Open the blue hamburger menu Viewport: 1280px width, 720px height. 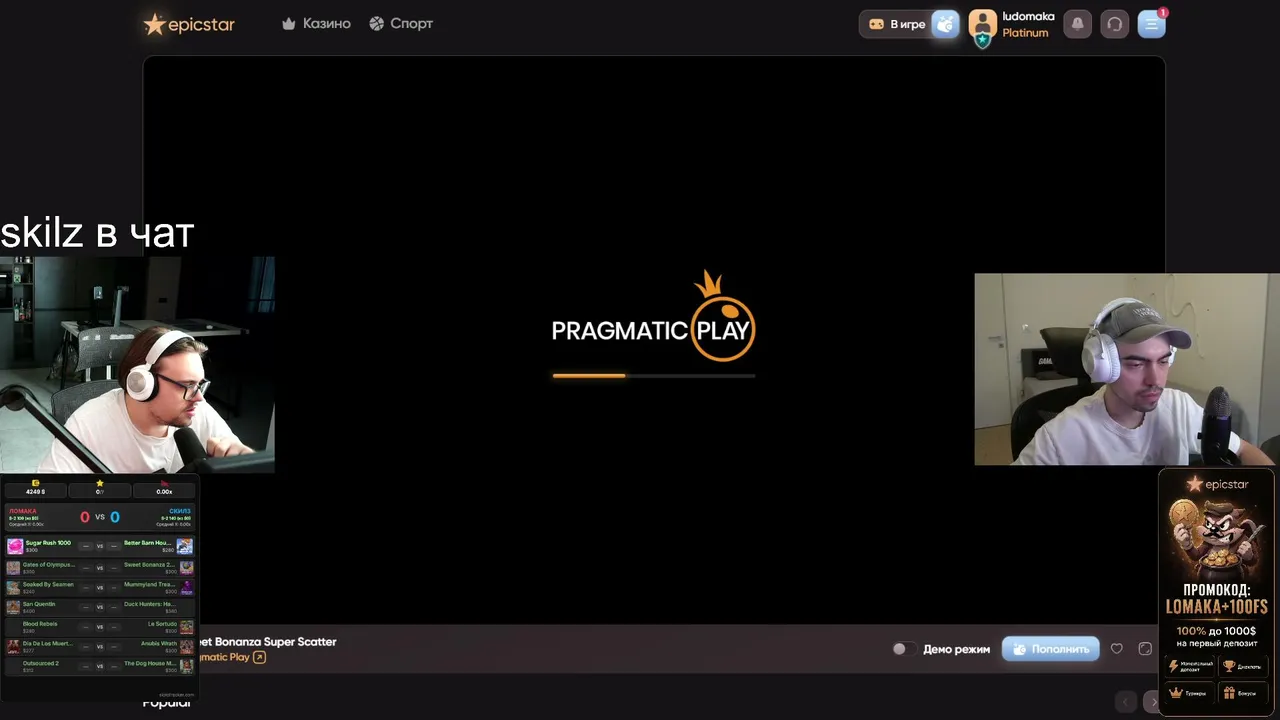[x=1151, y=24]
